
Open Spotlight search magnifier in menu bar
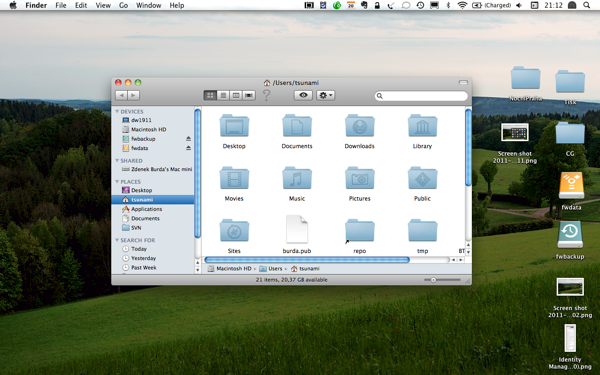pyautogui.click(x=586, y=5)
